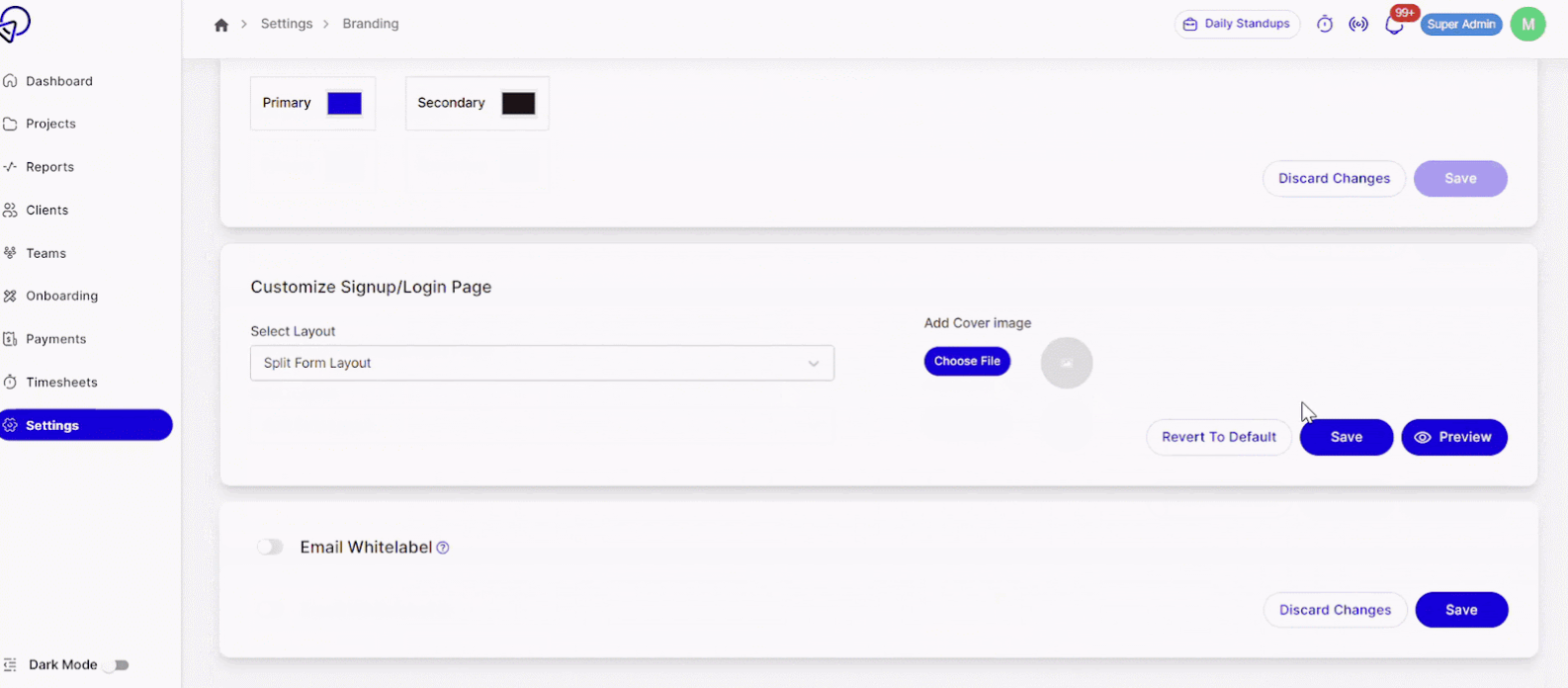Toggle the Email Whitelabel switch
This screenshot has height=688, width=1568.
[270, 547]
